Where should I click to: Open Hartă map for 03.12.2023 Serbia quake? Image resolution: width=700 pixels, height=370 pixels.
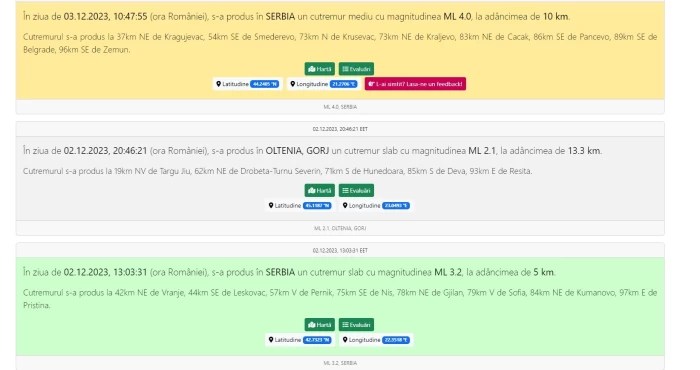pyautogui.click(x=320, y=69)
